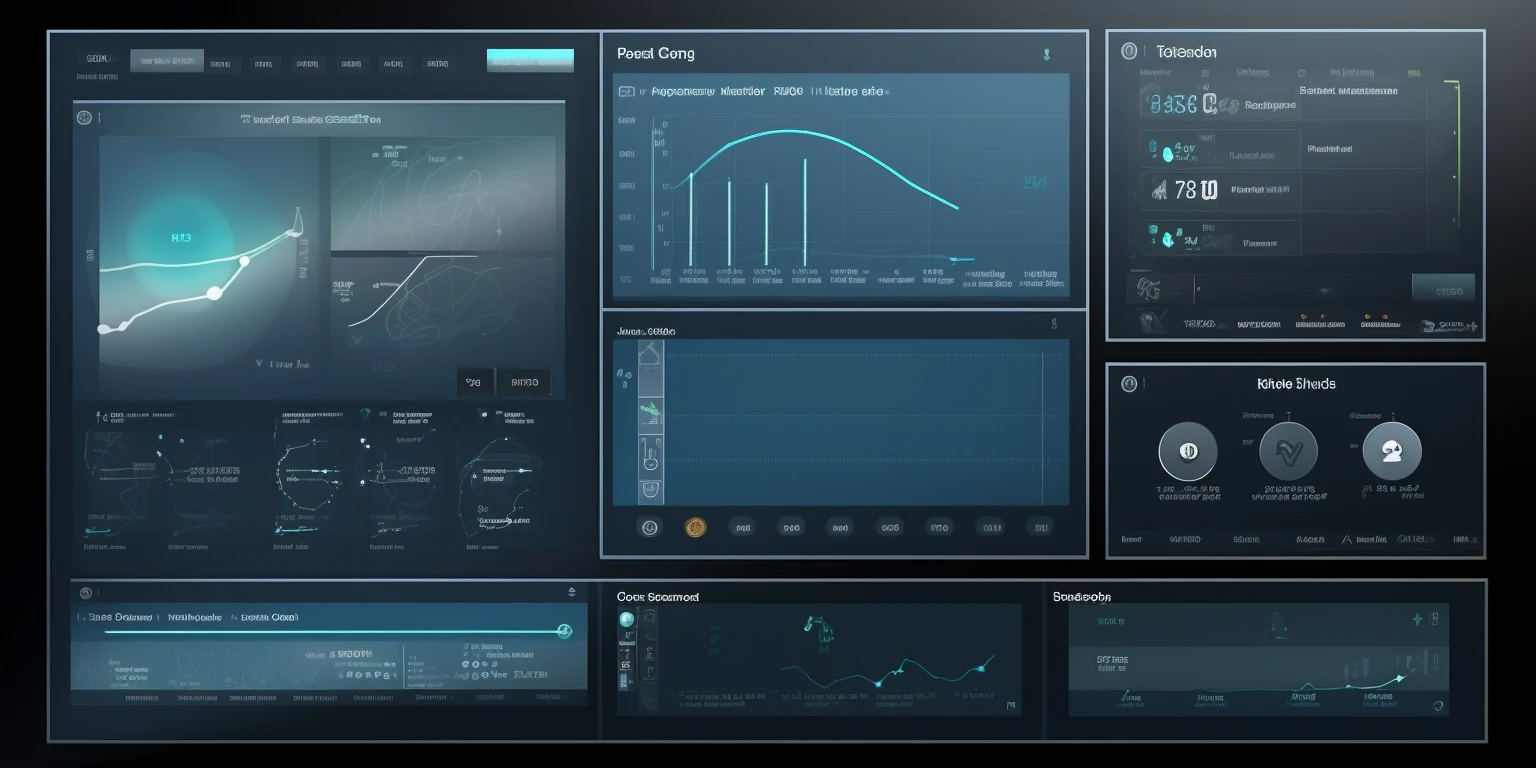Toggle the first pill button right of orange icon

coord(742,527)
